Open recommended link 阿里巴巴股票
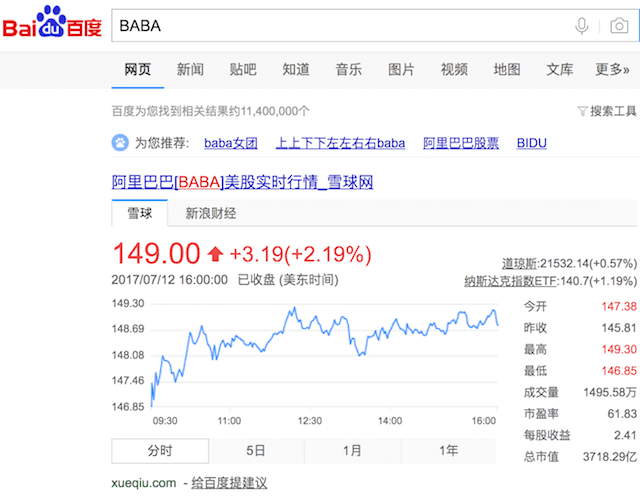This screenshot has width=640, height=496. [x=461, y=143]
